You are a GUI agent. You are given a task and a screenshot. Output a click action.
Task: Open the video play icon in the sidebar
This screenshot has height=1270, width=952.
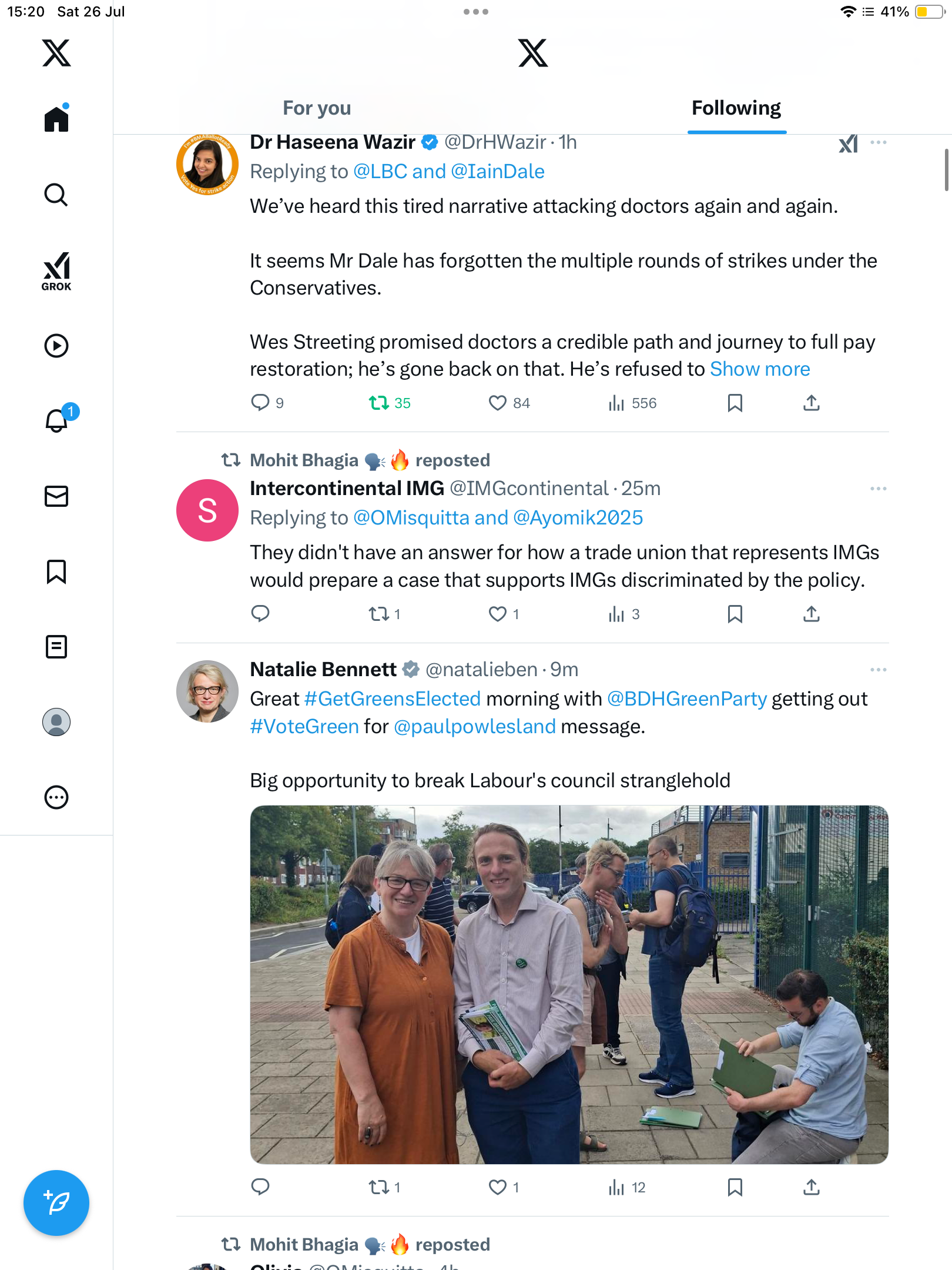coord(56,346)
